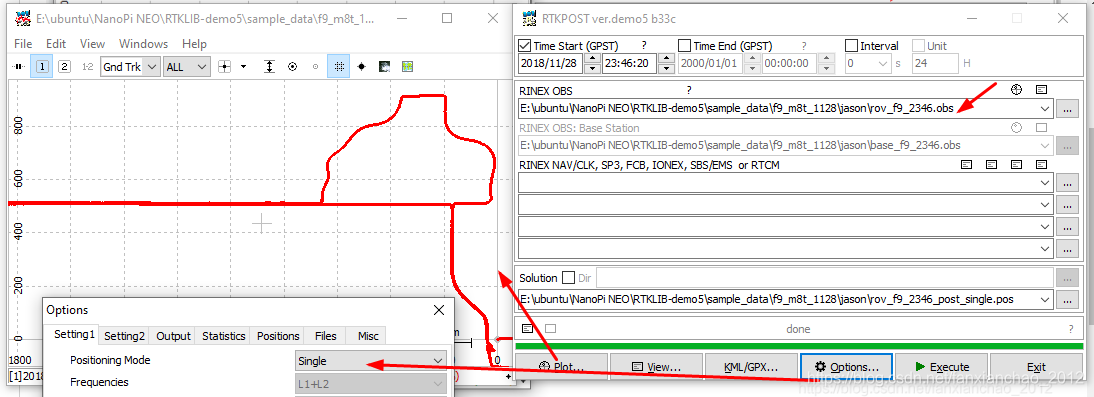Viewport: 1094px width, 397px height.
Task: Switch to Setting2 tab in Options
Action: click(x=124, y=336)
